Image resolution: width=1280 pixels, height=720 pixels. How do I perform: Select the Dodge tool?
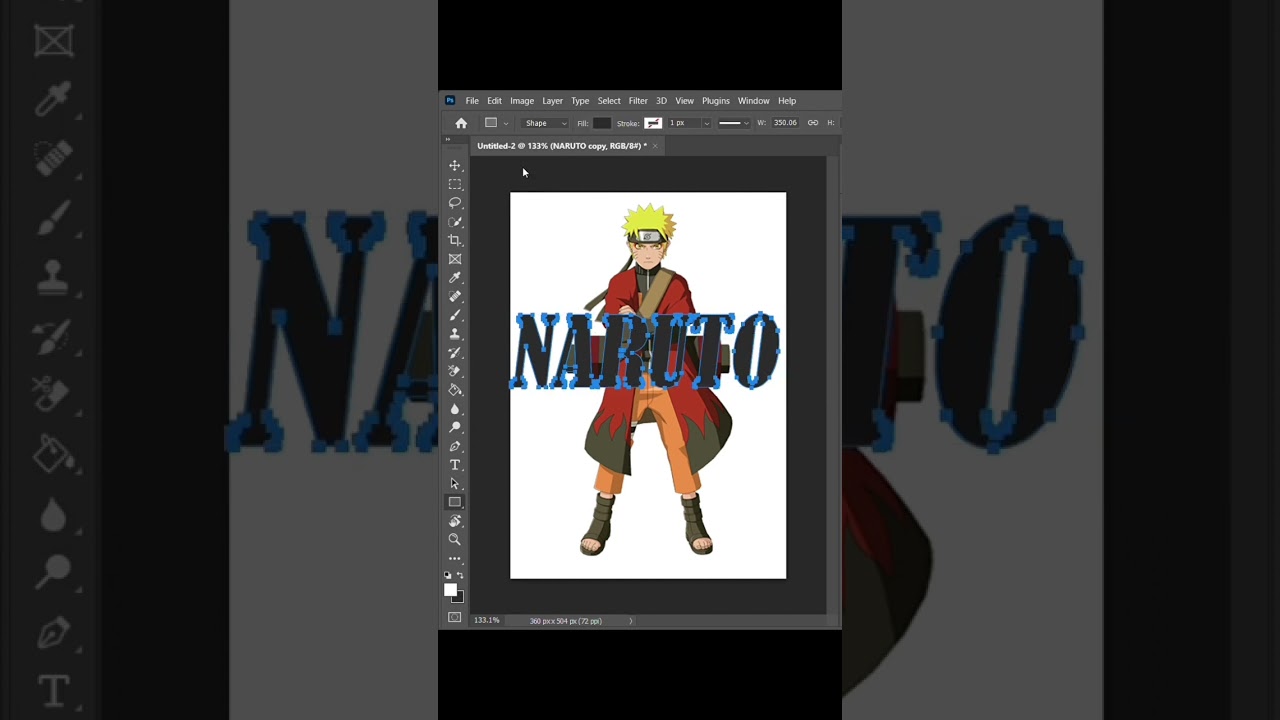click(455, 427)
